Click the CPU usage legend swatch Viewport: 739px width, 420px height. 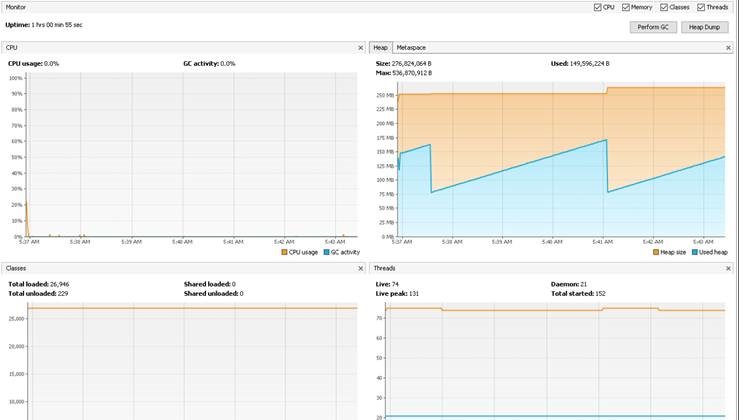[284, 252]
